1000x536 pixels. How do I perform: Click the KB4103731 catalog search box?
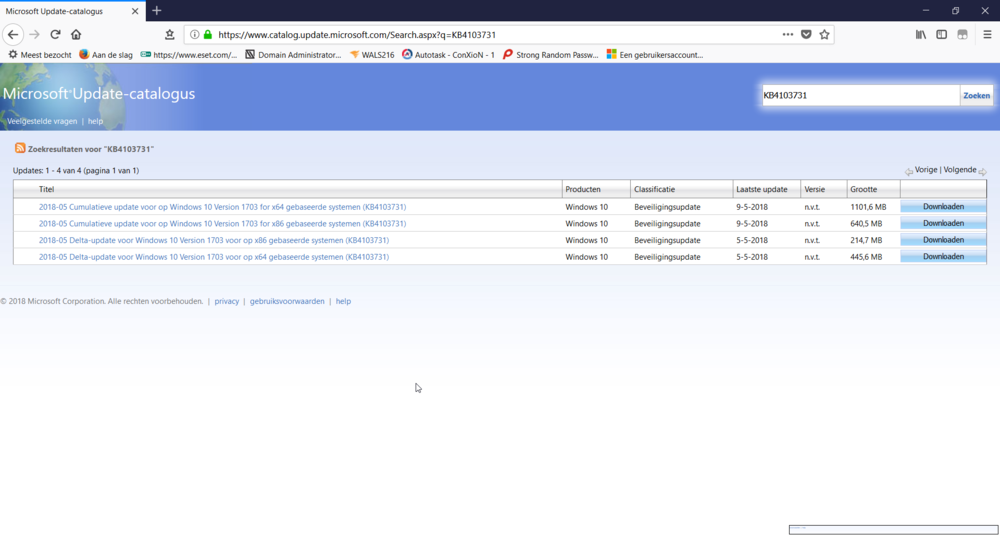click(861, 96)
